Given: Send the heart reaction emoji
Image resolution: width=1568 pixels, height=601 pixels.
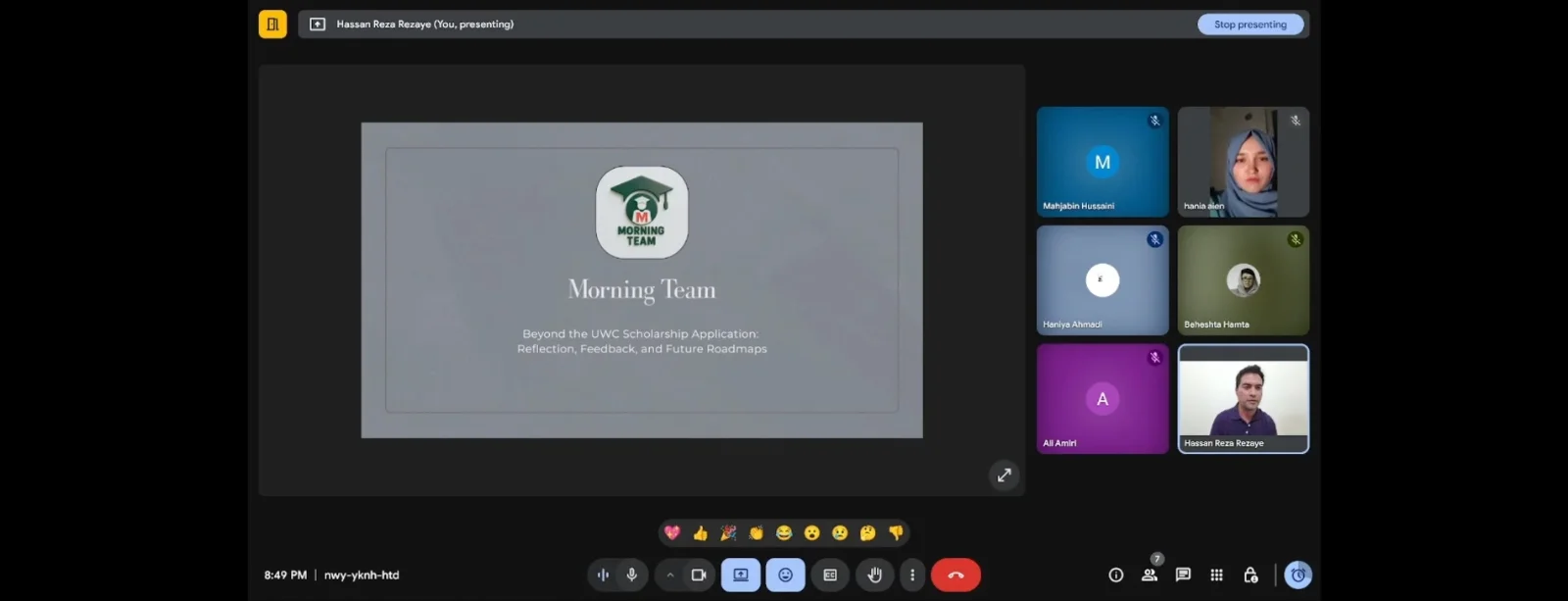Looking at the screenshot, I should (672, 533).
